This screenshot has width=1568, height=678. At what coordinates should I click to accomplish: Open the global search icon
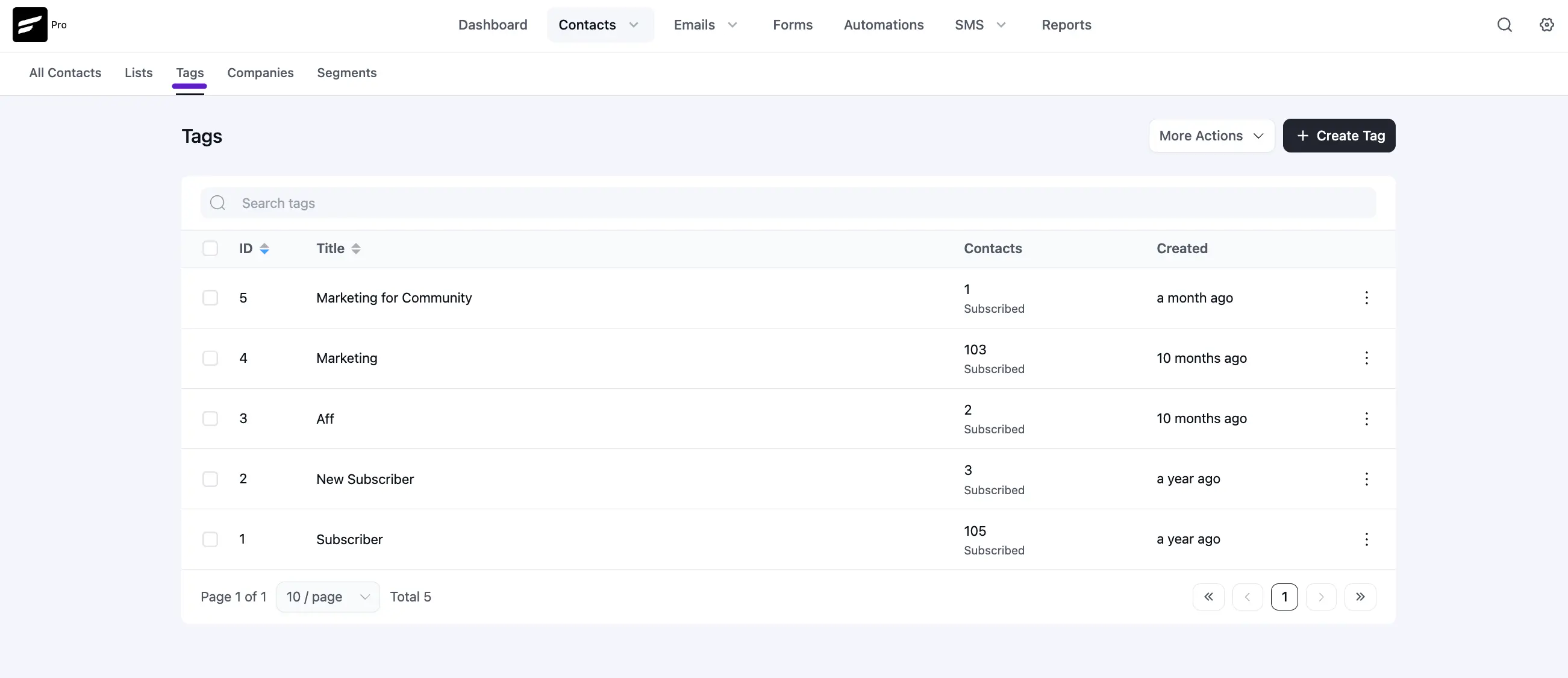pyautogui.click(x=1504, y=25)
